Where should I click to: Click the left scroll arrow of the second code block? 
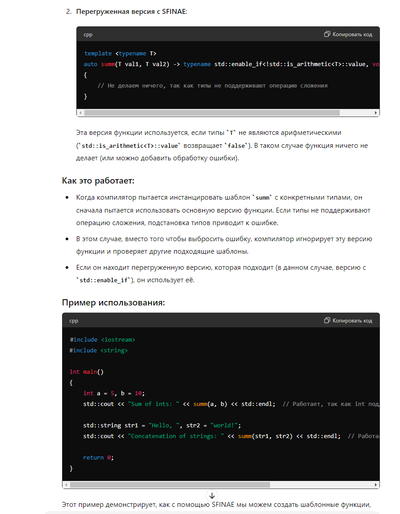coord(66,484)
